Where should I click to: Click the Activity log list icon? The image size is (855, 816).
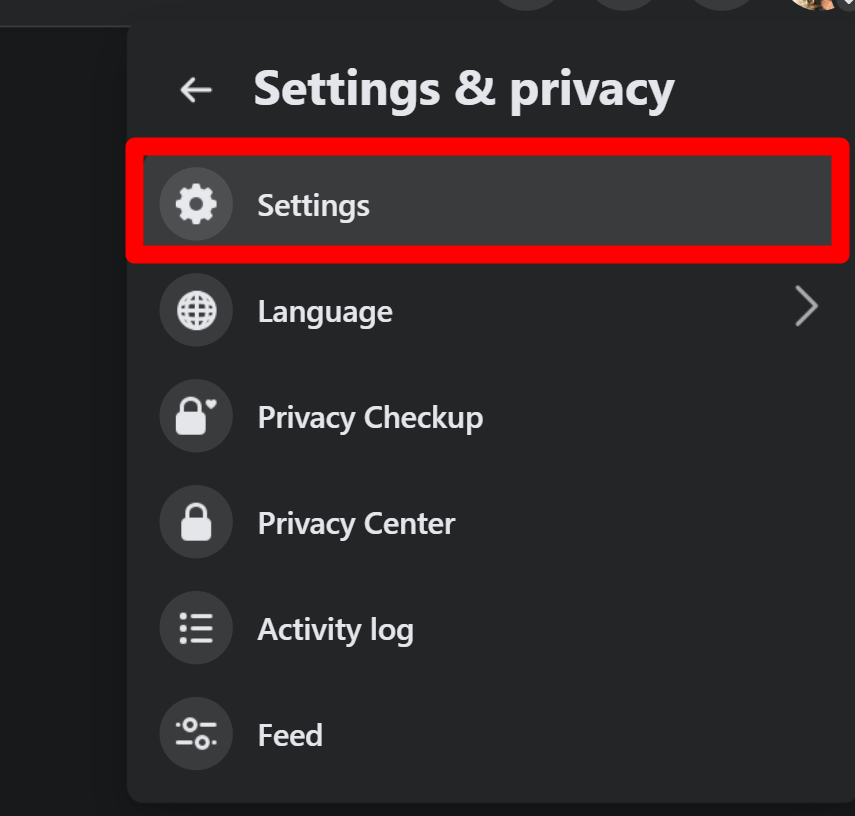pos(196,627)
